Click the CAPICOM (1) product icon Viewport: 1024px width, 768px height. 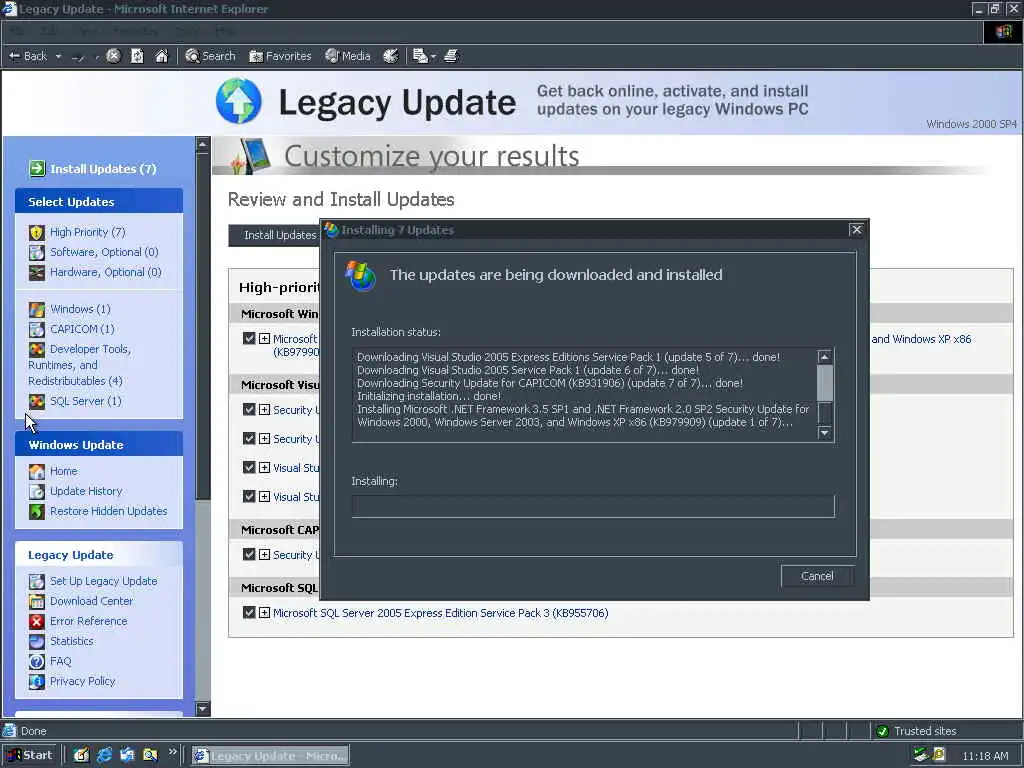(x=37, y=329)
